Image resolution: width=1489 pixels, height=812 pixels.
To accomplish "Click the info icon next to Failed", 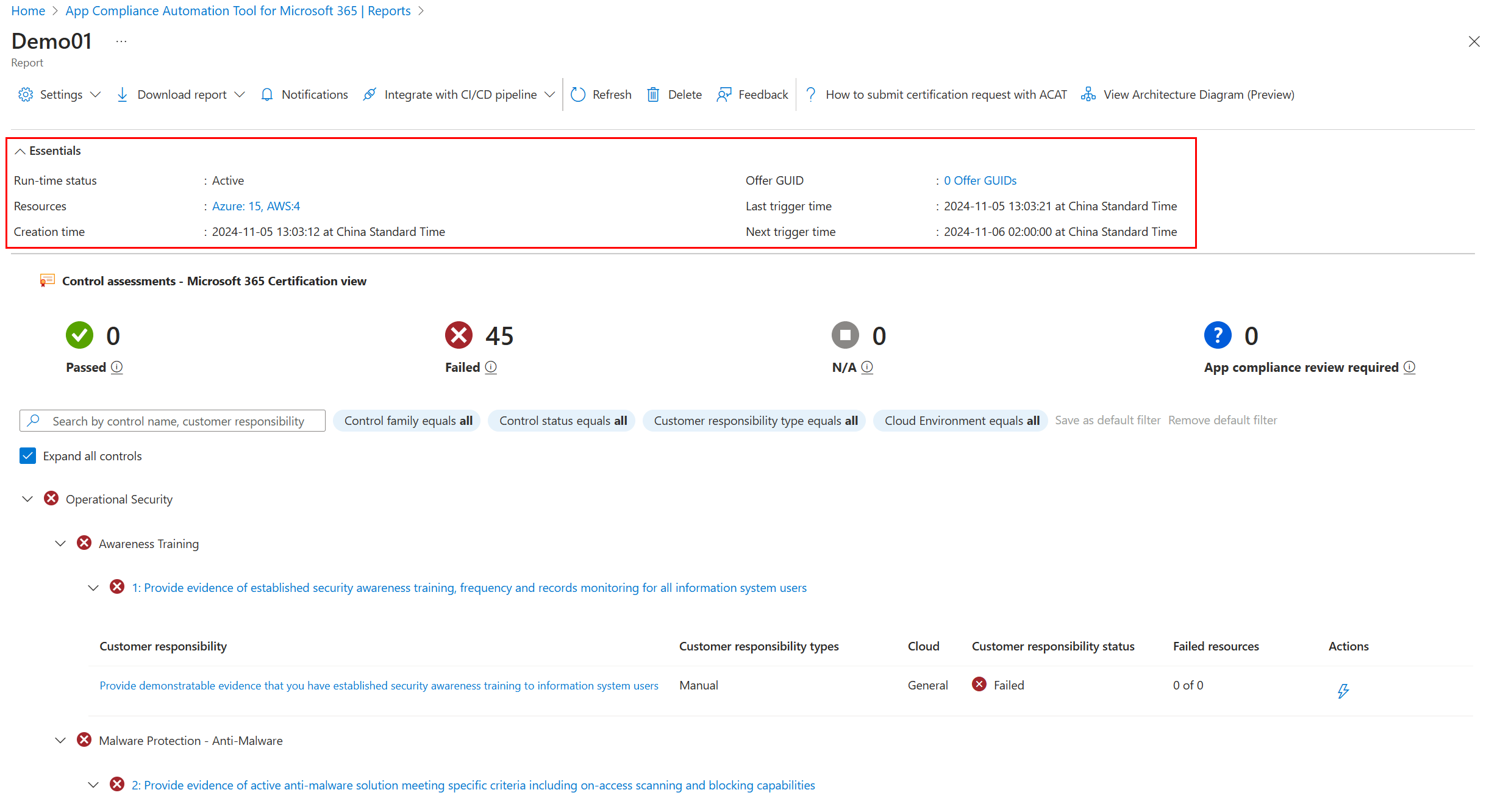I will [x=491, y=367].
